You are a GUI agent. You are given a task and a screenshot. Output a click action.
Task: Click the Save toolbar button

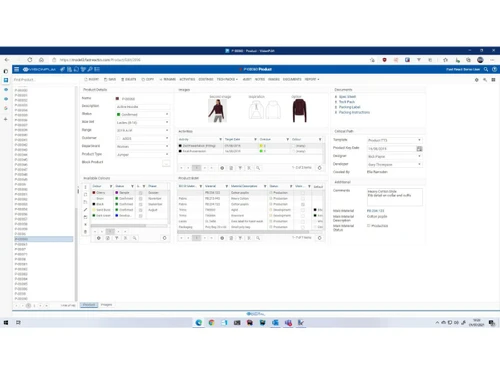click(x=110, y=79)
